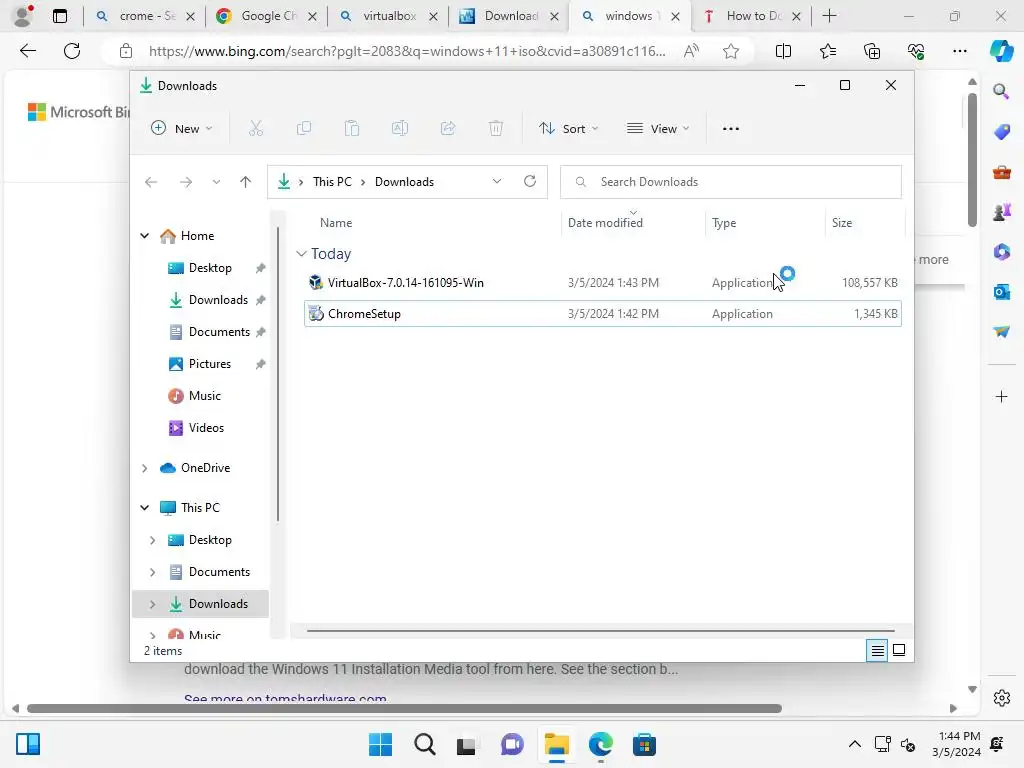The image size is (1024, 768).
Task: Click Edge browser back arrow
Action: 28,51
